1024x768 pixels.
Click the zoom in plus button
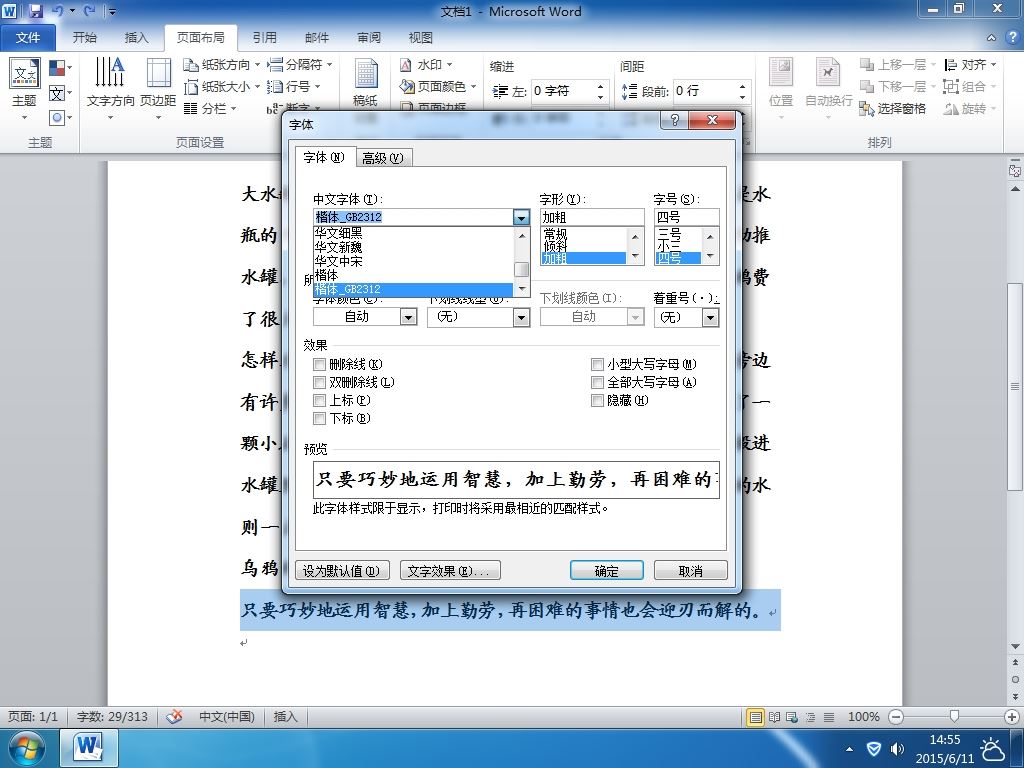[1012, 717]
